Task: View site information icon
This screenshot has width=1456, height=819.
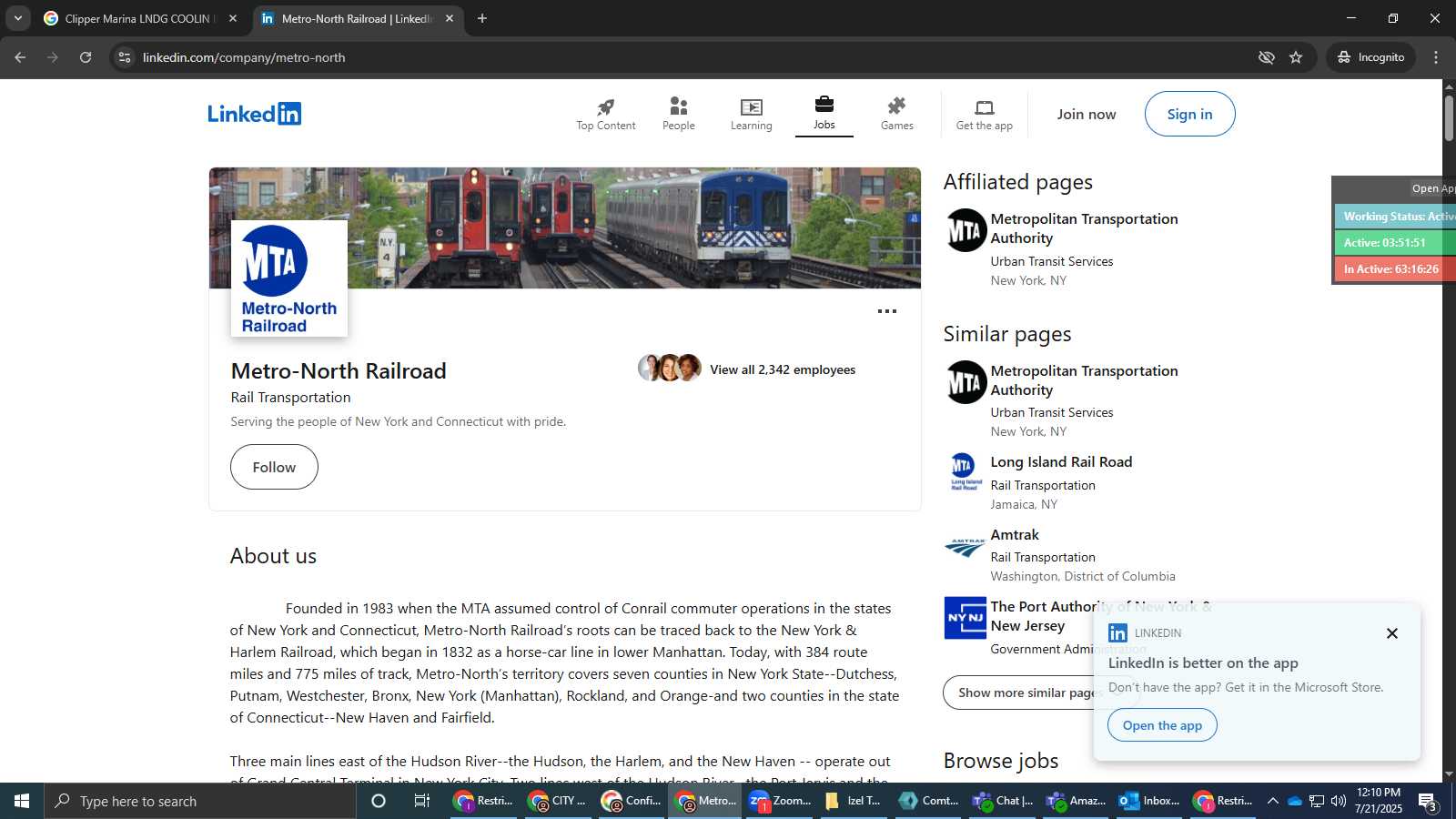Action: [125, 57]
